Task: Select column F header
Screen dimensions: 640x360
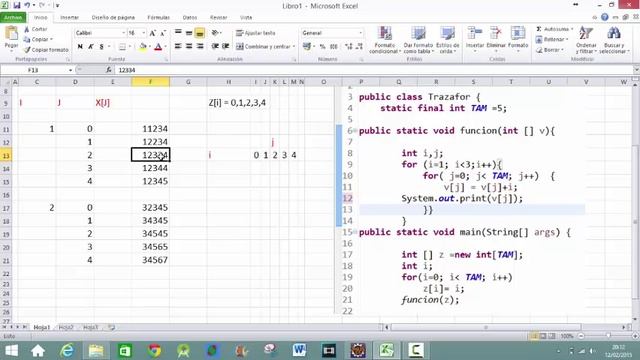Action: (150, 82)
